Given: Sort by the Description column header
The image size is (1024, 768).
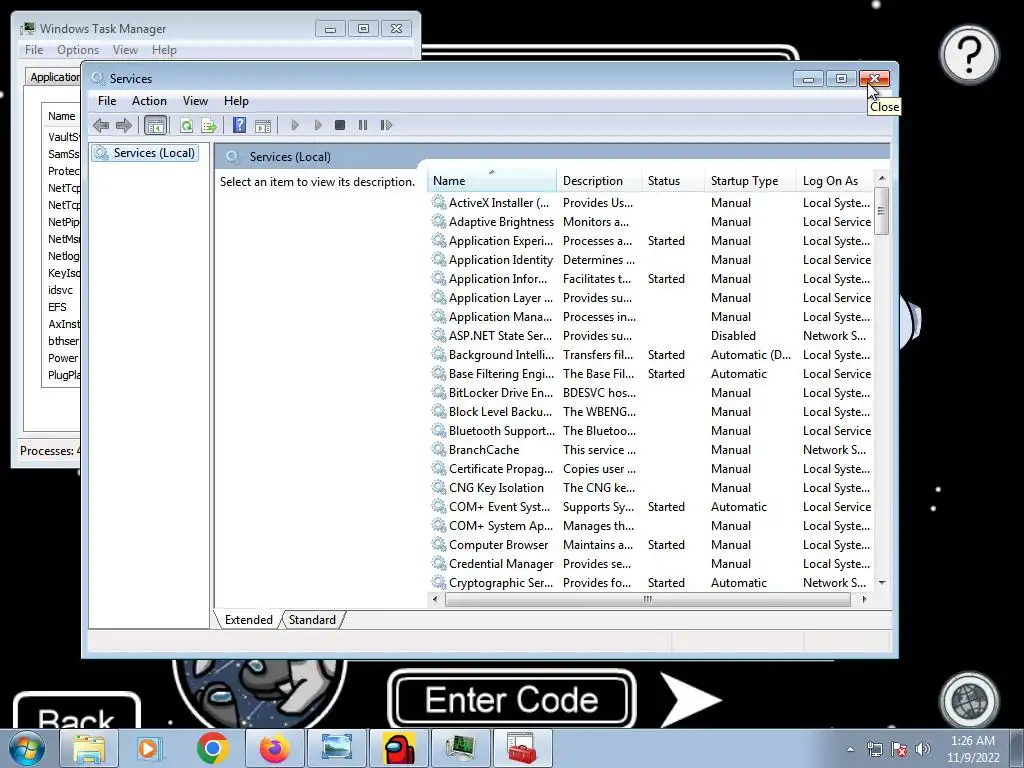Looking at the screenshot, I should (599, 181).
